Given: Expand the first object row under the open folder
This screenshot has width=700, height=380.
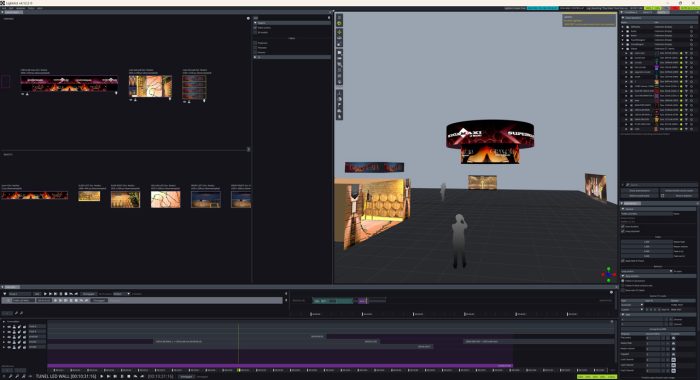Looking at the screenshot, I should coord(626,53).
